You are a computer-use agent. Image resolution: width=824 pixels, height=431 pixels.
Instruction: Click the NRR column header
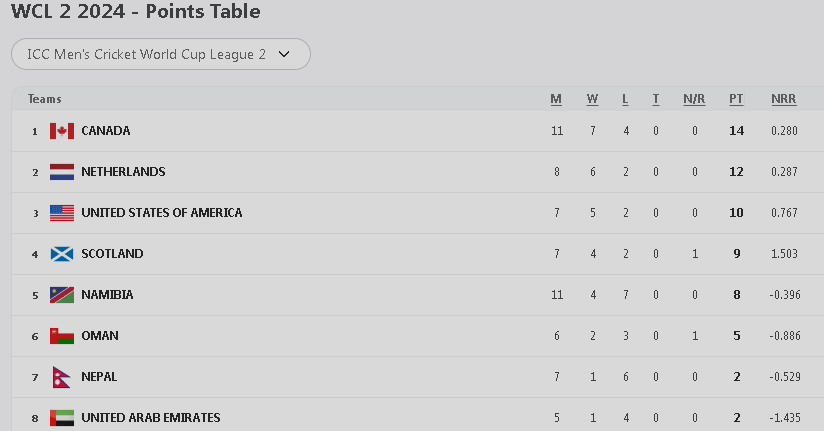point(783,99)
